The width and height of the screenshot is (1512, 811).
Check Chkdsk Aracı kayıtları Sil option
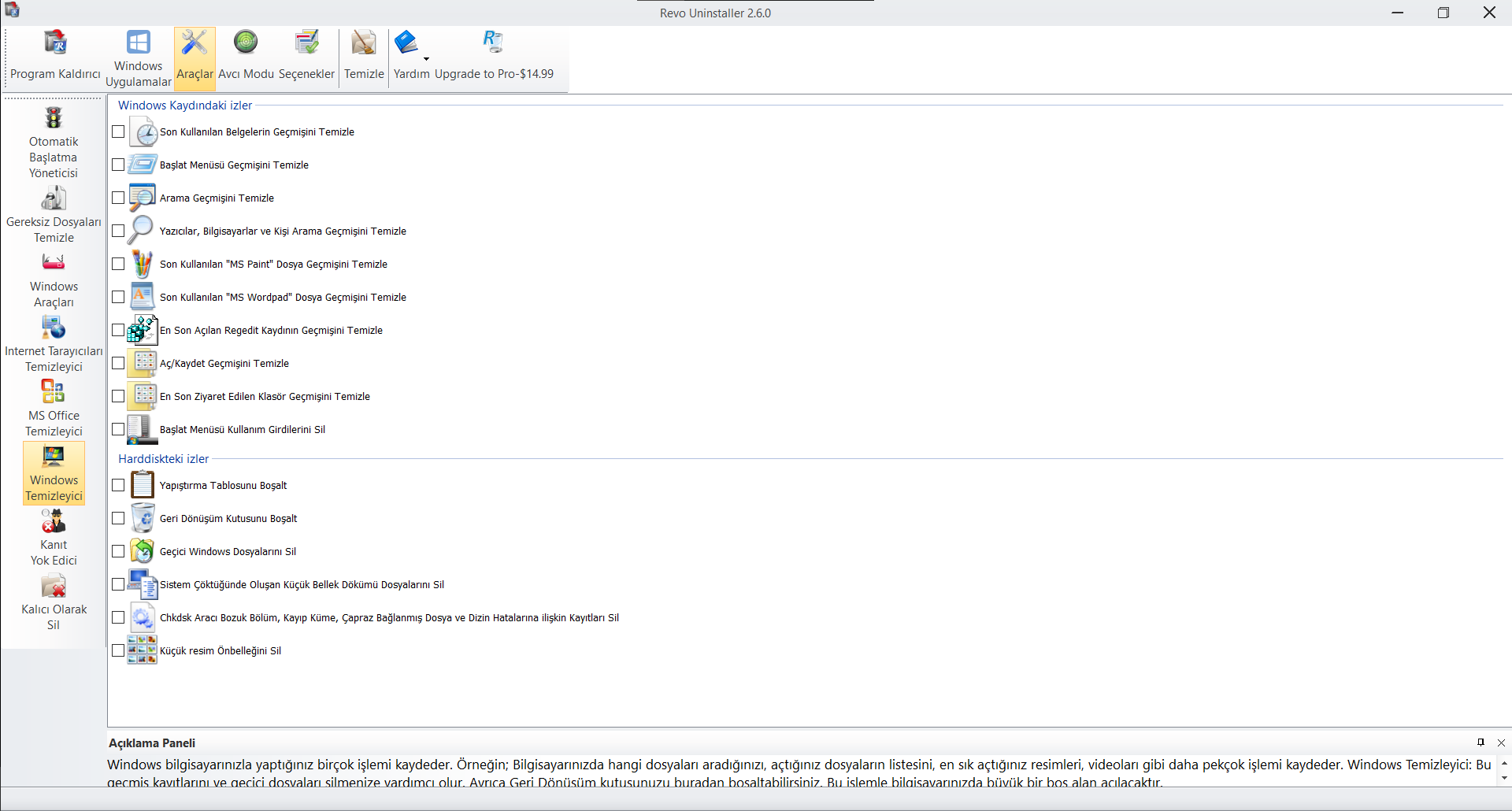118,617
